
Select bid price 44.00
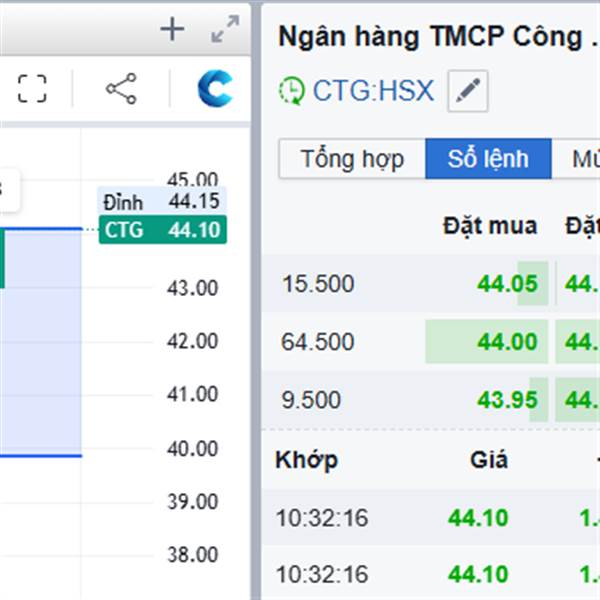tap(507, 342)
